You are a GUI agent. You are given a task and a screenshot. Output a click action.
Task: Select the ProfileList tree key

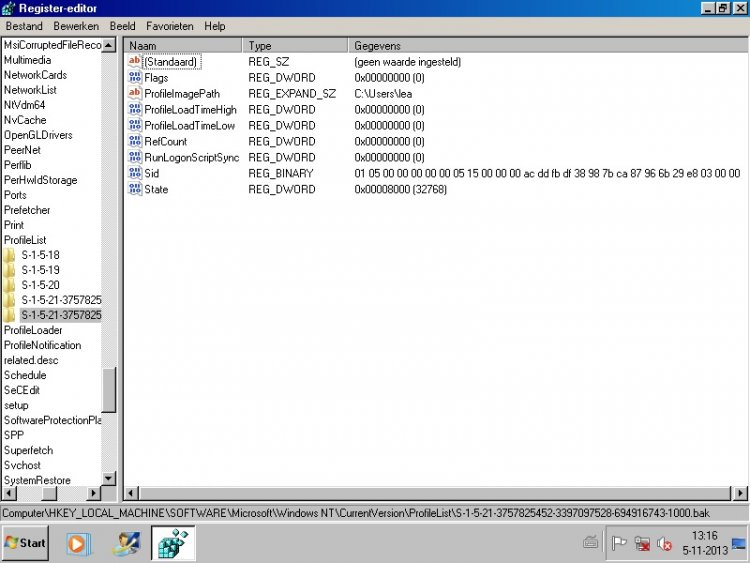pyautogui.click(x=25, y=240)
